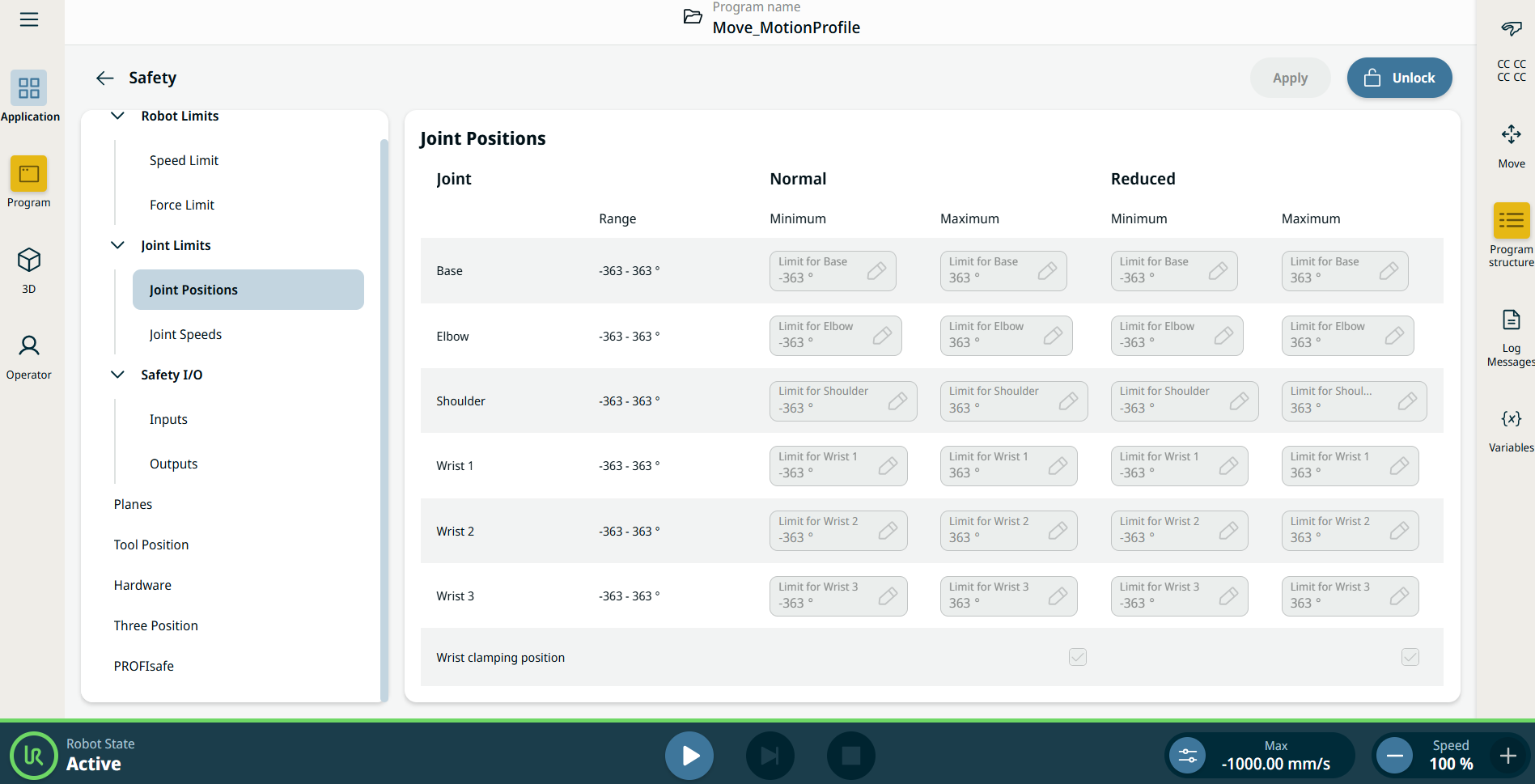
Task: Toggle Normal wrist clamping position checkbox
Action: (1077, 657)
